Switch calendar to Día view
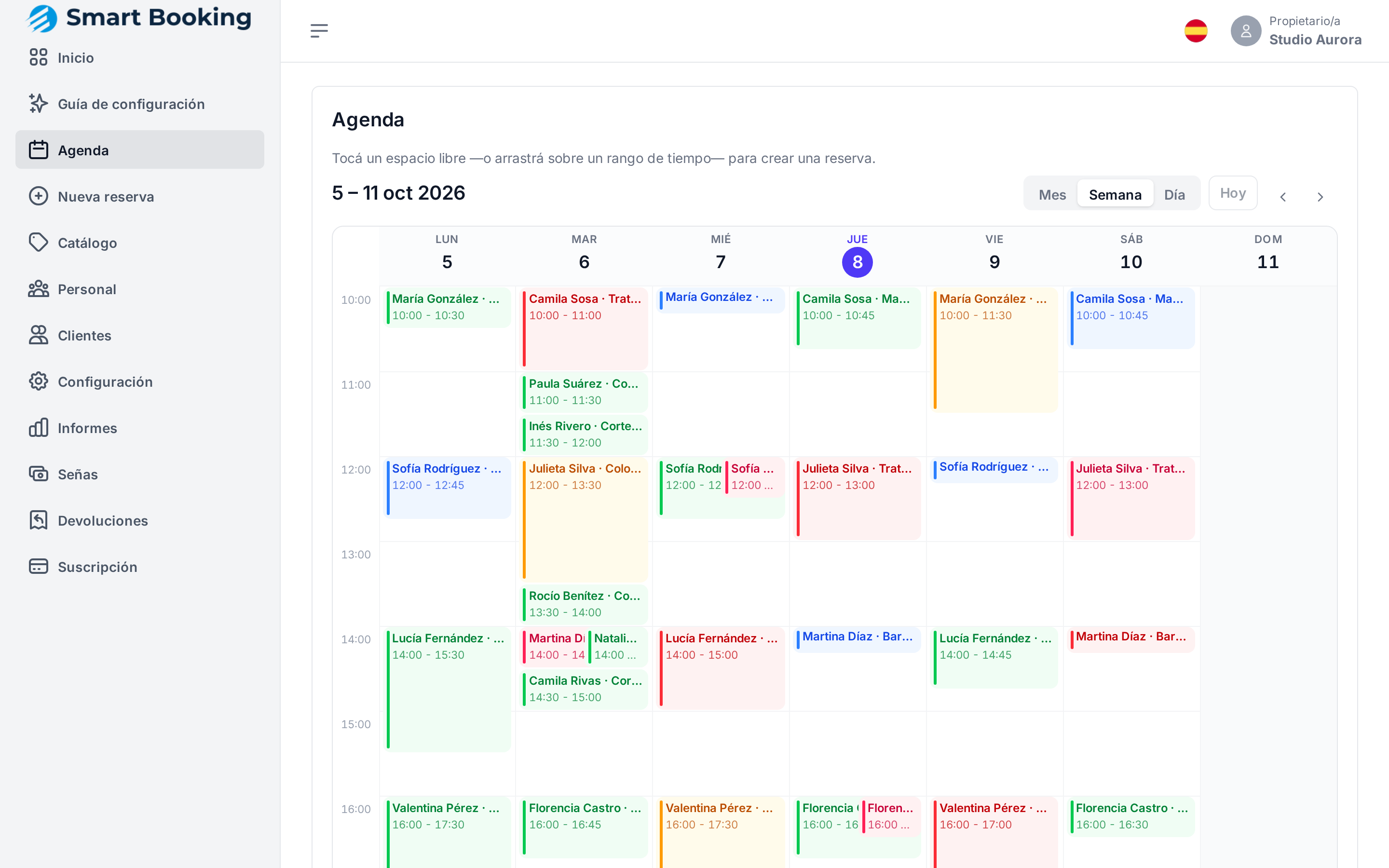1389x868 pixels. (x=1174, y=195)
